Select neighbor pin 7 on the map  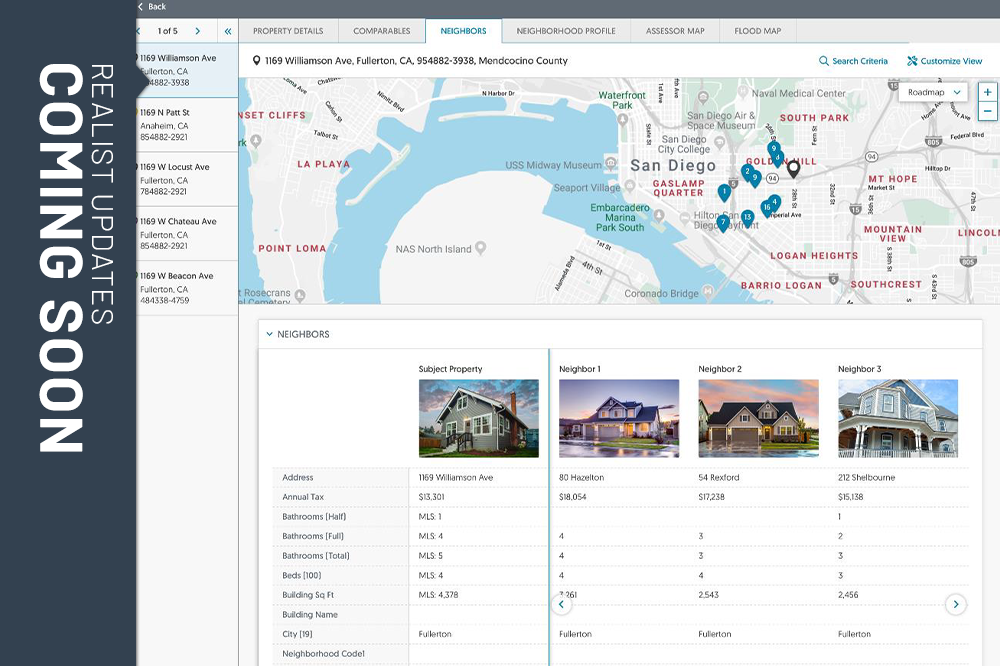click(x=723, y=223)
